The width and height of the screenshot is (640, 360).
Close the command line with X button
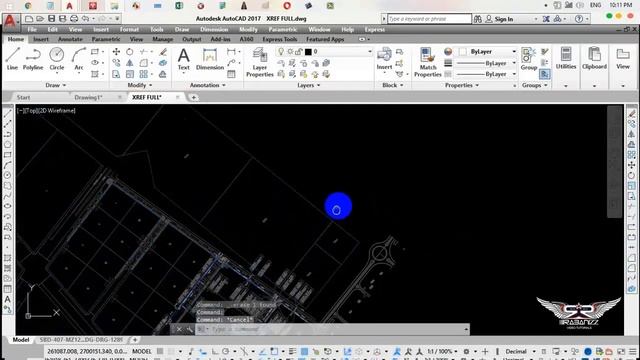coord(179,329)
